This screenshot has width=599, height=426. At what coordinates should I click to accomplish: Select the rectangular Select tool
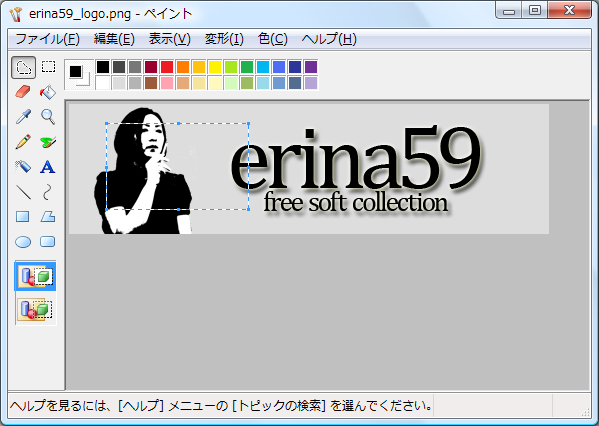[48, 68]
